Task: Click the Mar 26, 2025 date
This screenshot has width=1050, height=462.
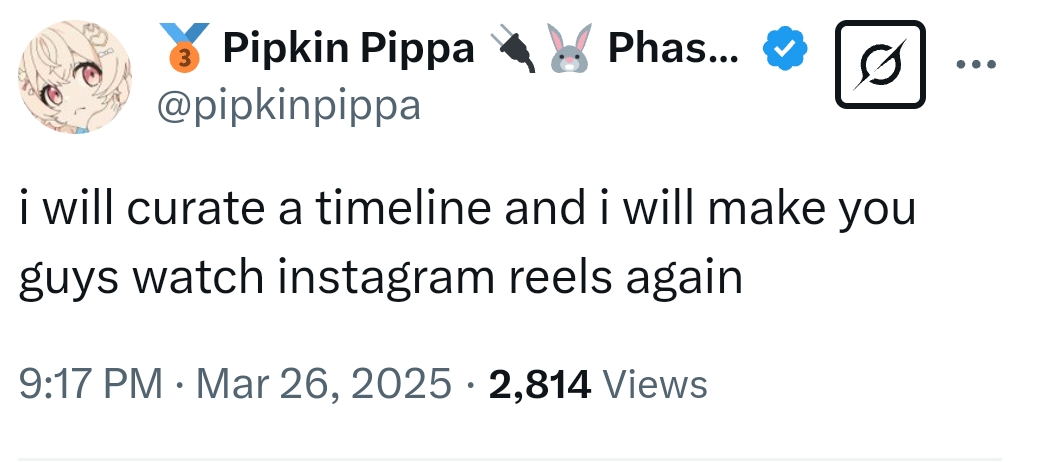Action: (325, 384)
